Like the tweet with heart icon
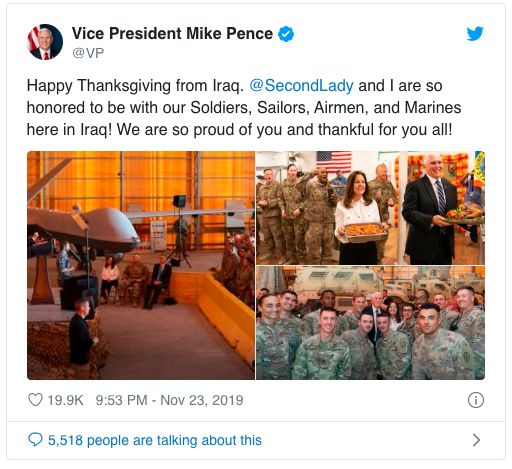Image resolution: width=512 pixels, height=469 pixels. pyautogui.click(x=35, y=400)
